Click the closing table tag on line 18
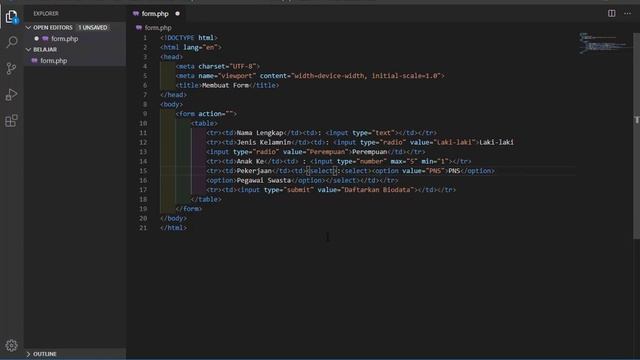 [206, 199]
